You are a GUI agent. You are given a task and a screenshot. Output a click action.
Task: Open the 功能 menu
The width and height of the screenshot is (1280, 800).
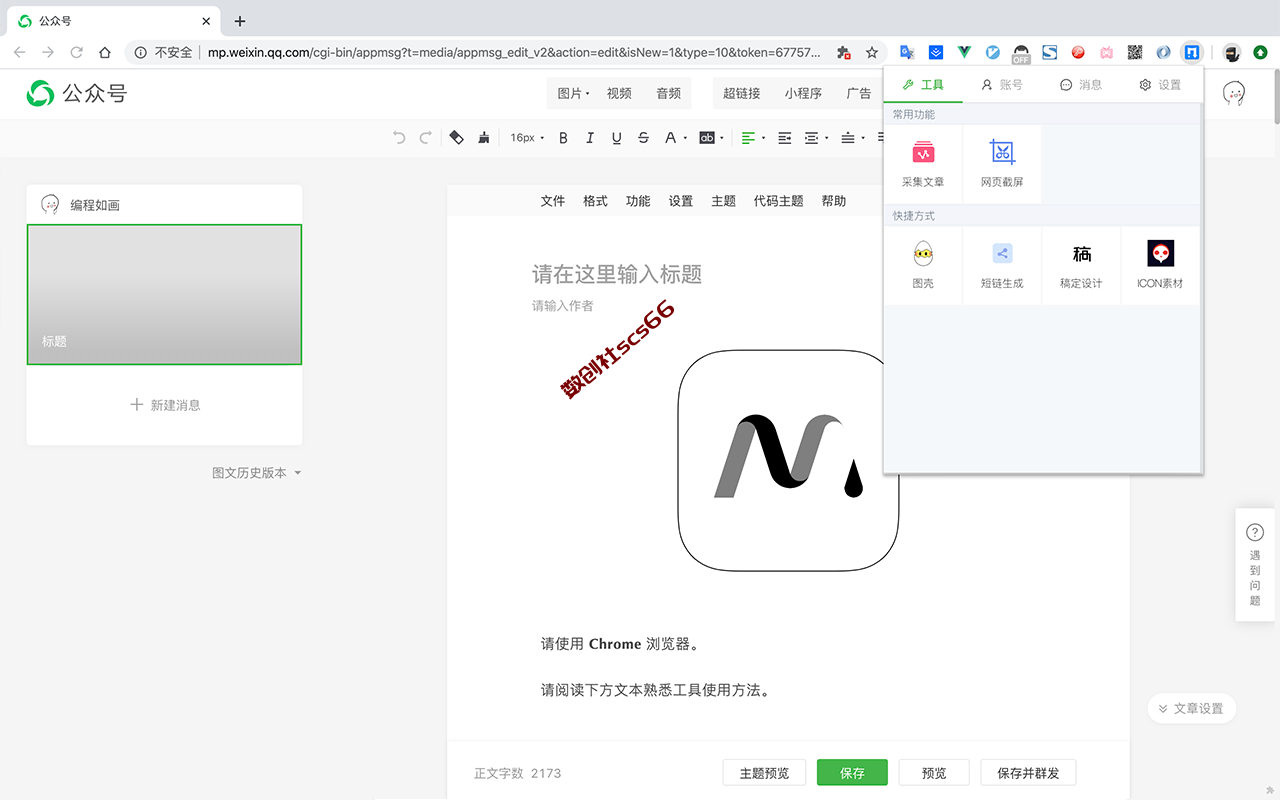pos(638,201)
